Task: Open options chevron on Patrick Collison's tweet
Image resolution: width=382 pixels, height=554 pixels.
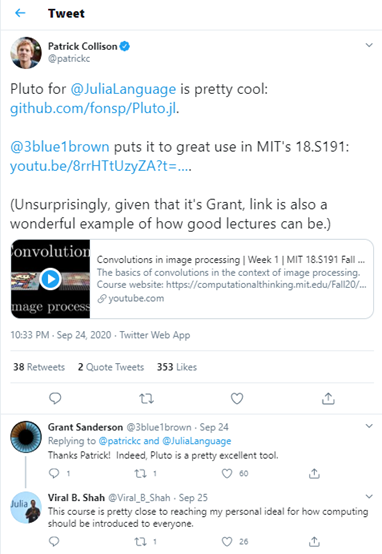Action: point(369,45)
